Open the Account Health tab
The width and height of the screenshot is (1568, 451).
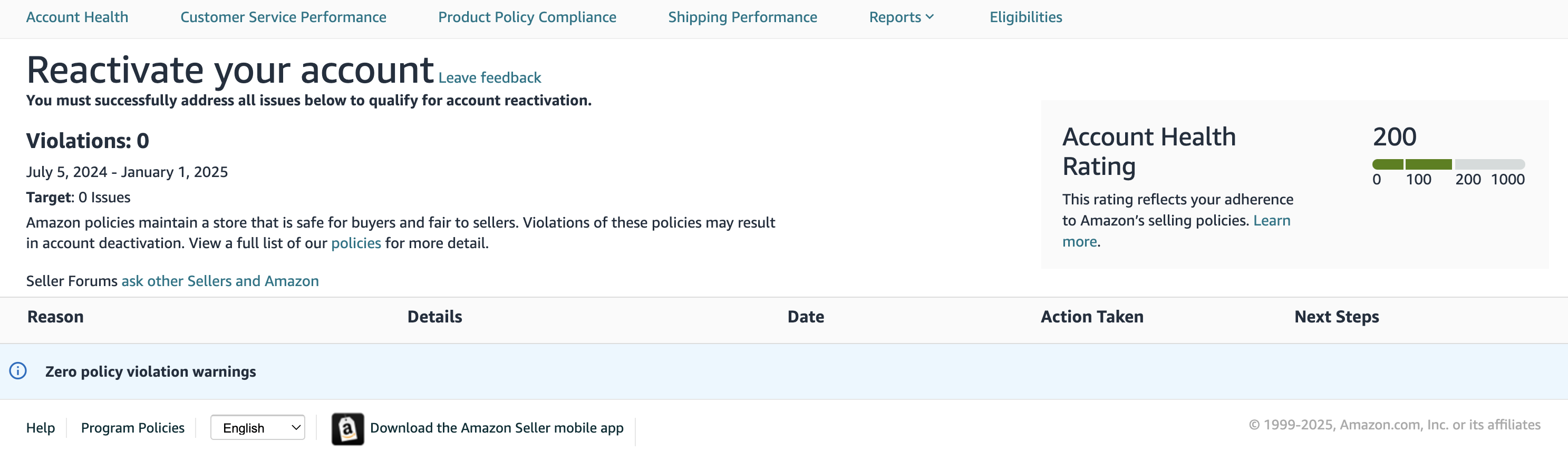pyautogui.click(x=78, y=17)
